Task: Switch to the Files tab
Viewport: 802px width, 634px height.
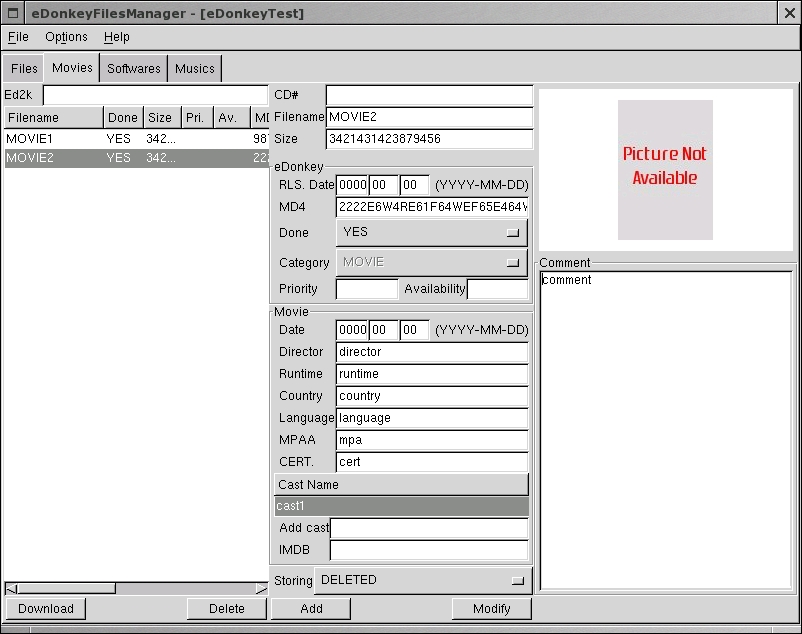Action: coord(24,69)
